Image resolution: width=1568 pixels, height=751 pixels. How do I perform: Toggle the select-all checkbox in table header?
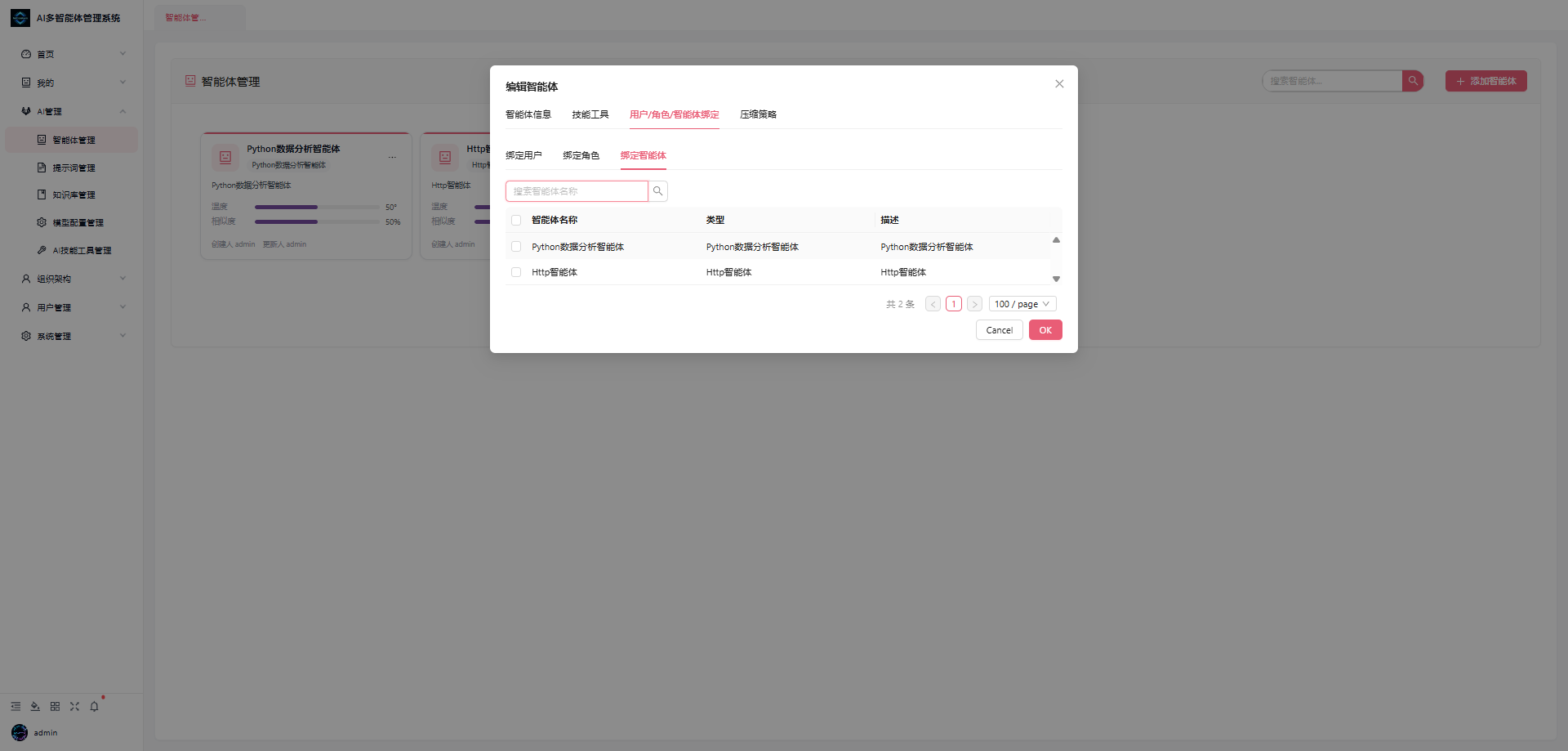(516, 220)
